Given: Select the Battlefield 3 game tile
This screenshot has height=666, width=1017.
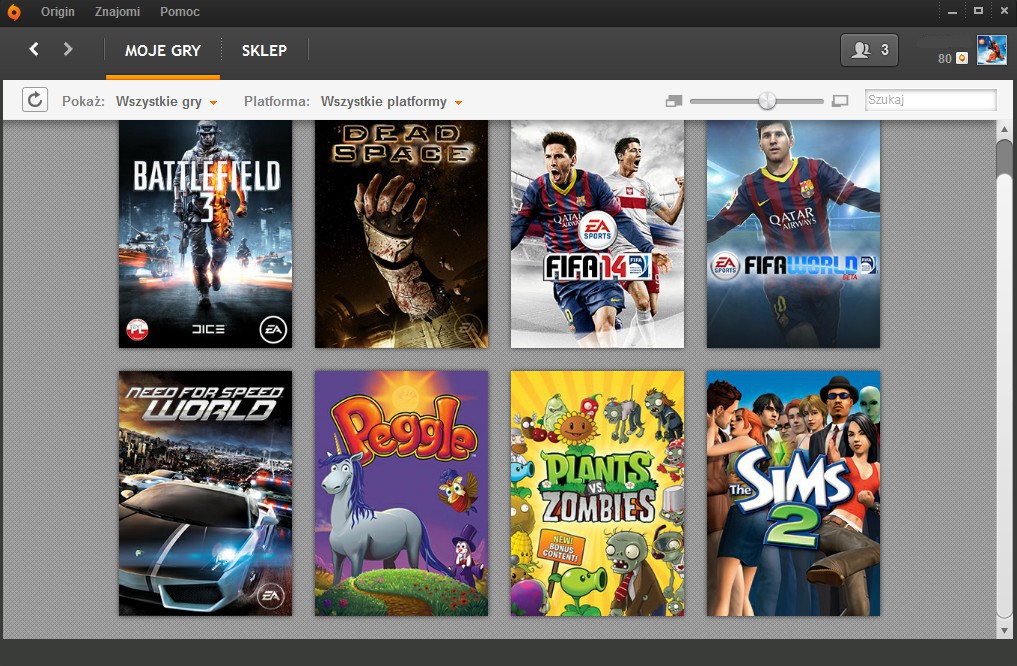Looking at the screenshot, I should pyautogui.click(x=206, y=234).
